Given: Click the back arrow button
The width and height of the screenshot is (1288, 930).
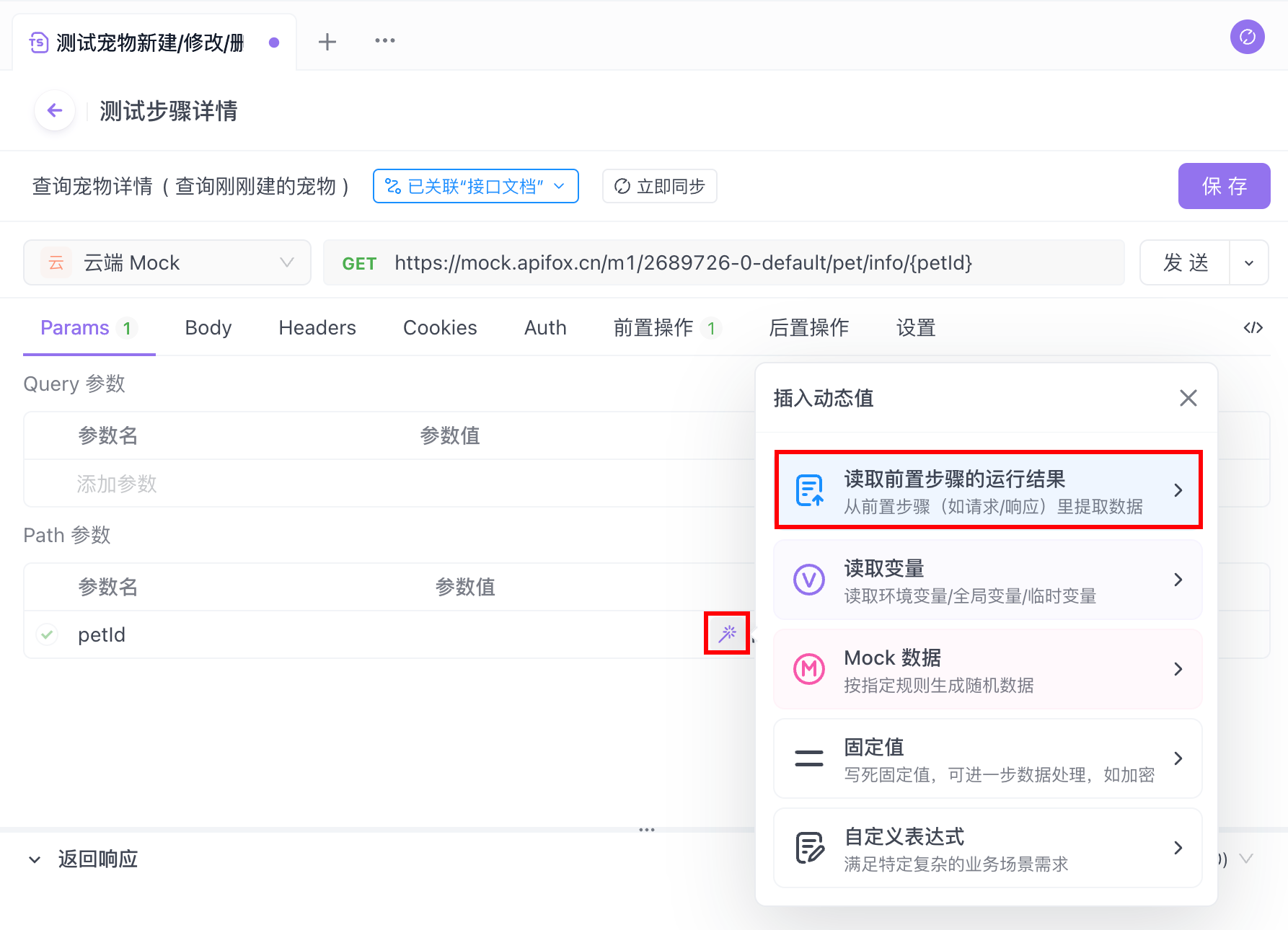Looking at the screenshot, I should click(x=55, y=110).
